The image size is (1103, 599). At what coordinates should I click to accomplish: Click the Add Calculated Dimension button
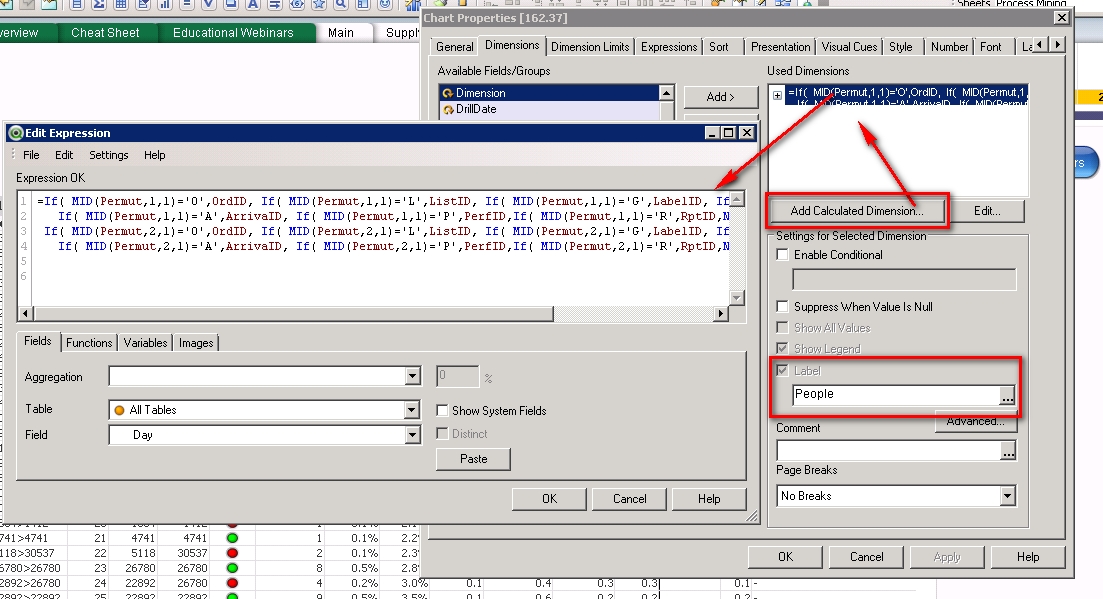857,211
